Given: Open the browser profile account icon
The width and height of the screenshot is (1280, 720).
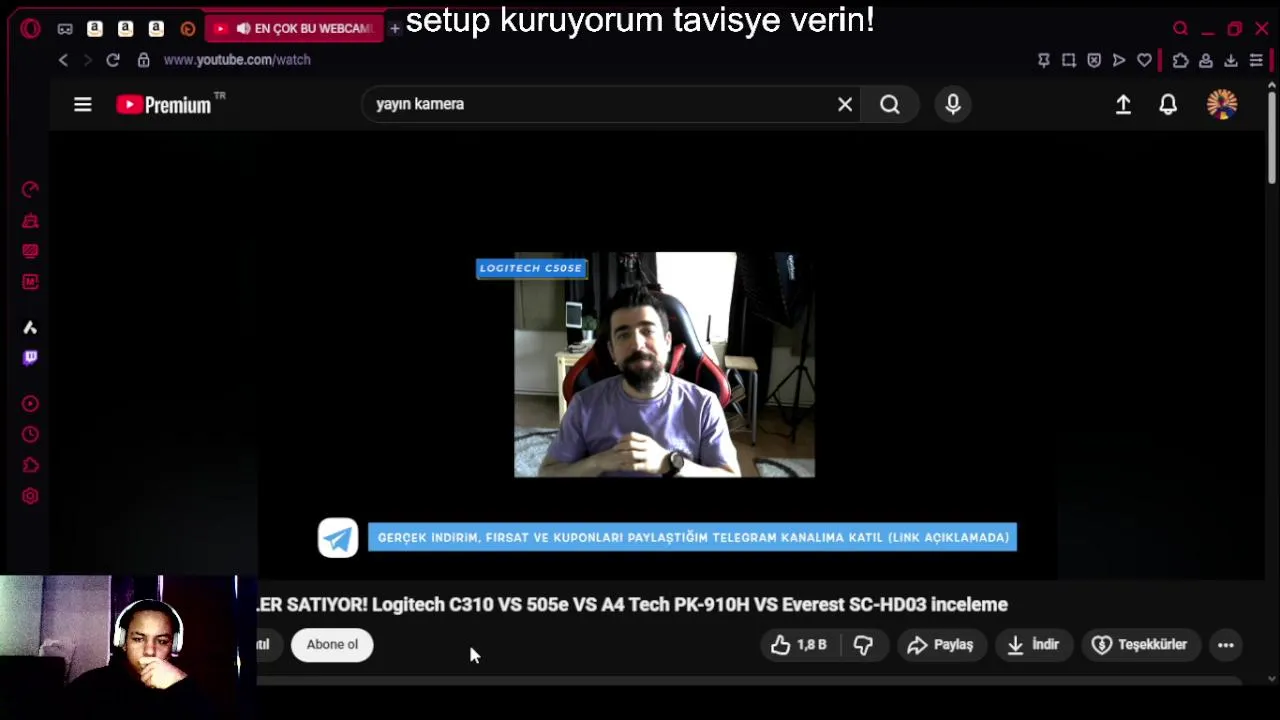Looking at the screenshot, I should point(1206,60).
